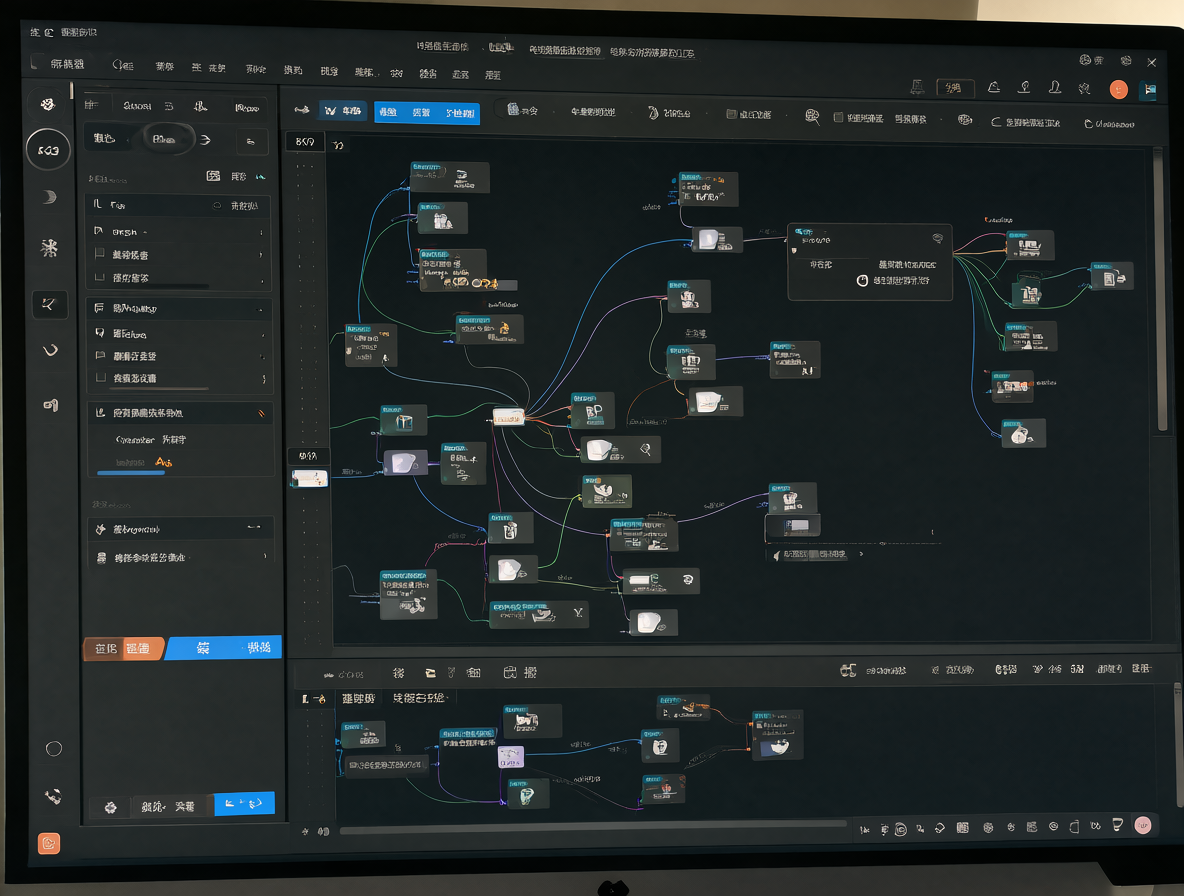Open the round numbered badge in left sidebar
This screenshot has height=896, width=1184.
tap(48, 149)
